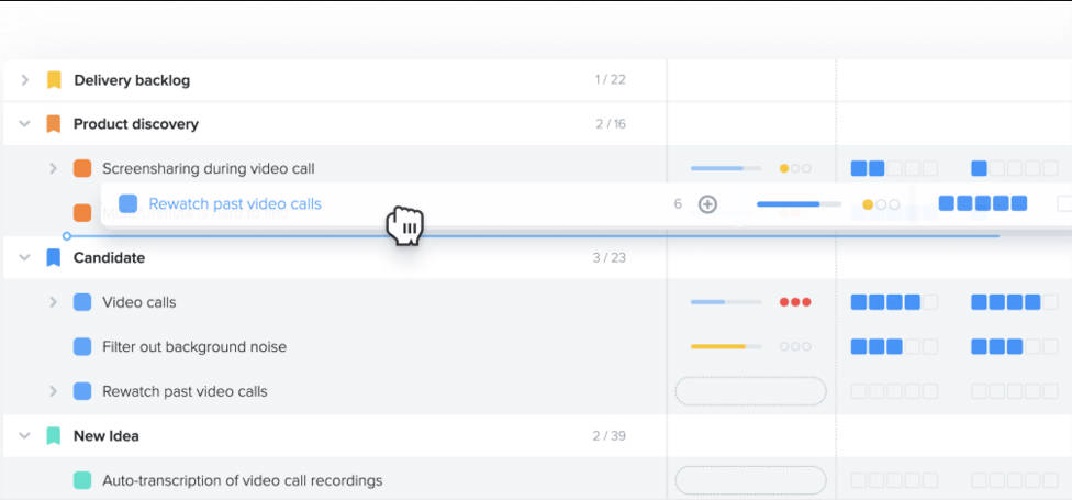Click the plus icon on dragged row
1072x500 pixels.
(x=708, y=204)
